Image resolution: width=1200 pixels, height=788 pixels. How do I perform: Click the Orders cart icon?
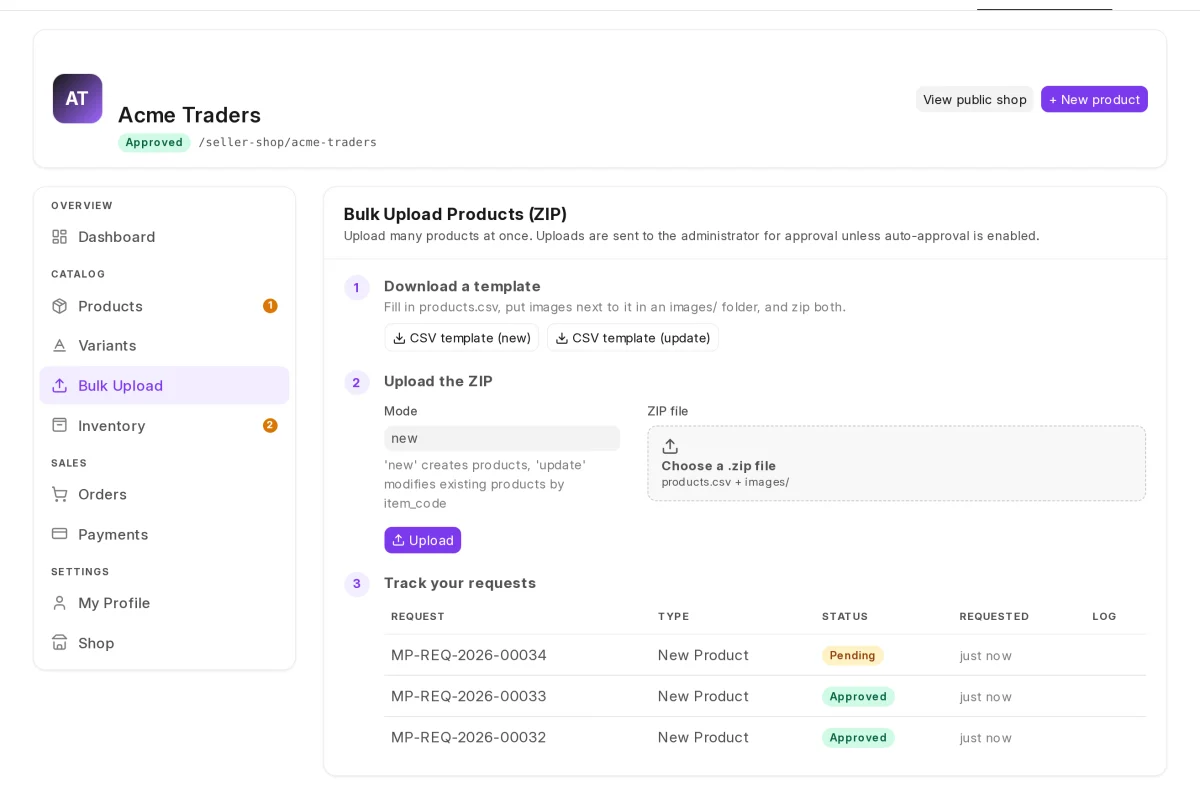(x=60, y=494)
